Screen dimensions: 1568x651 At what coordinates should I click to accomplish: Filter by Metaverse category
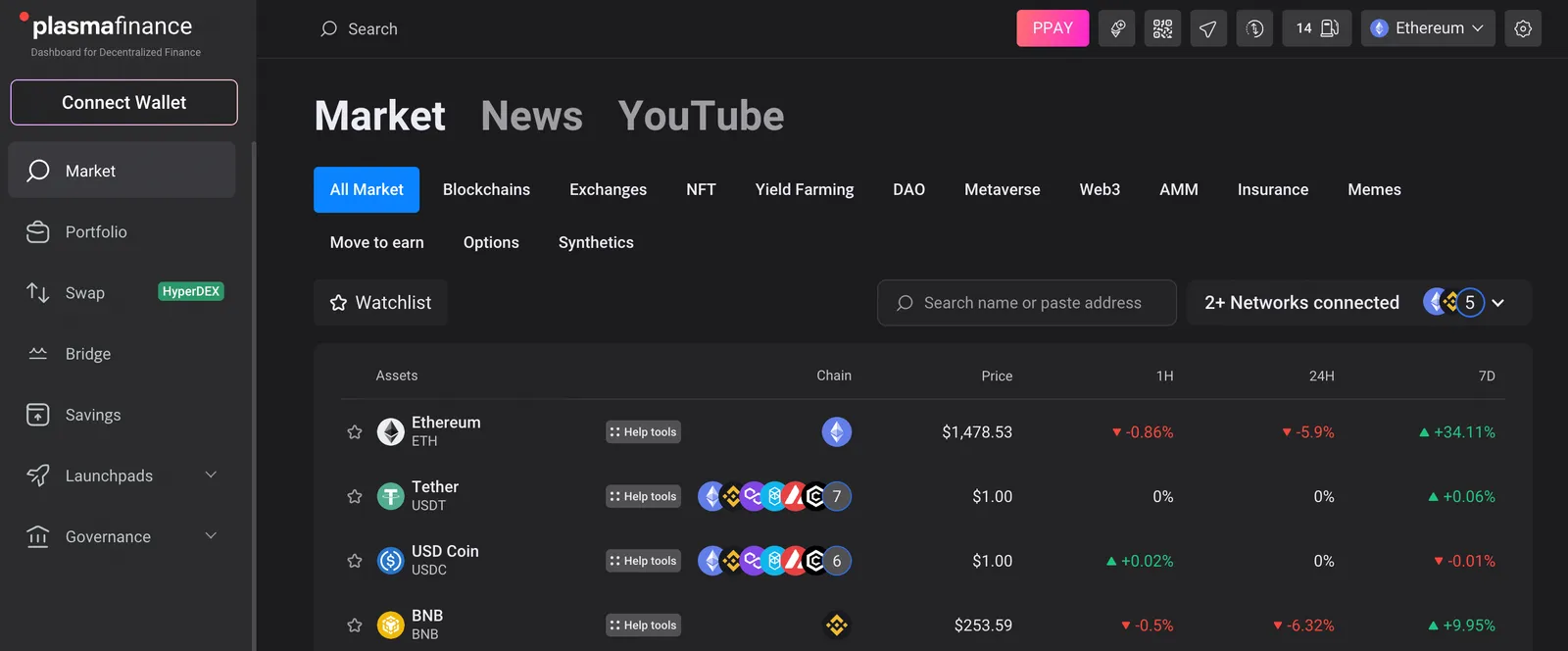tap(1002, 189)
